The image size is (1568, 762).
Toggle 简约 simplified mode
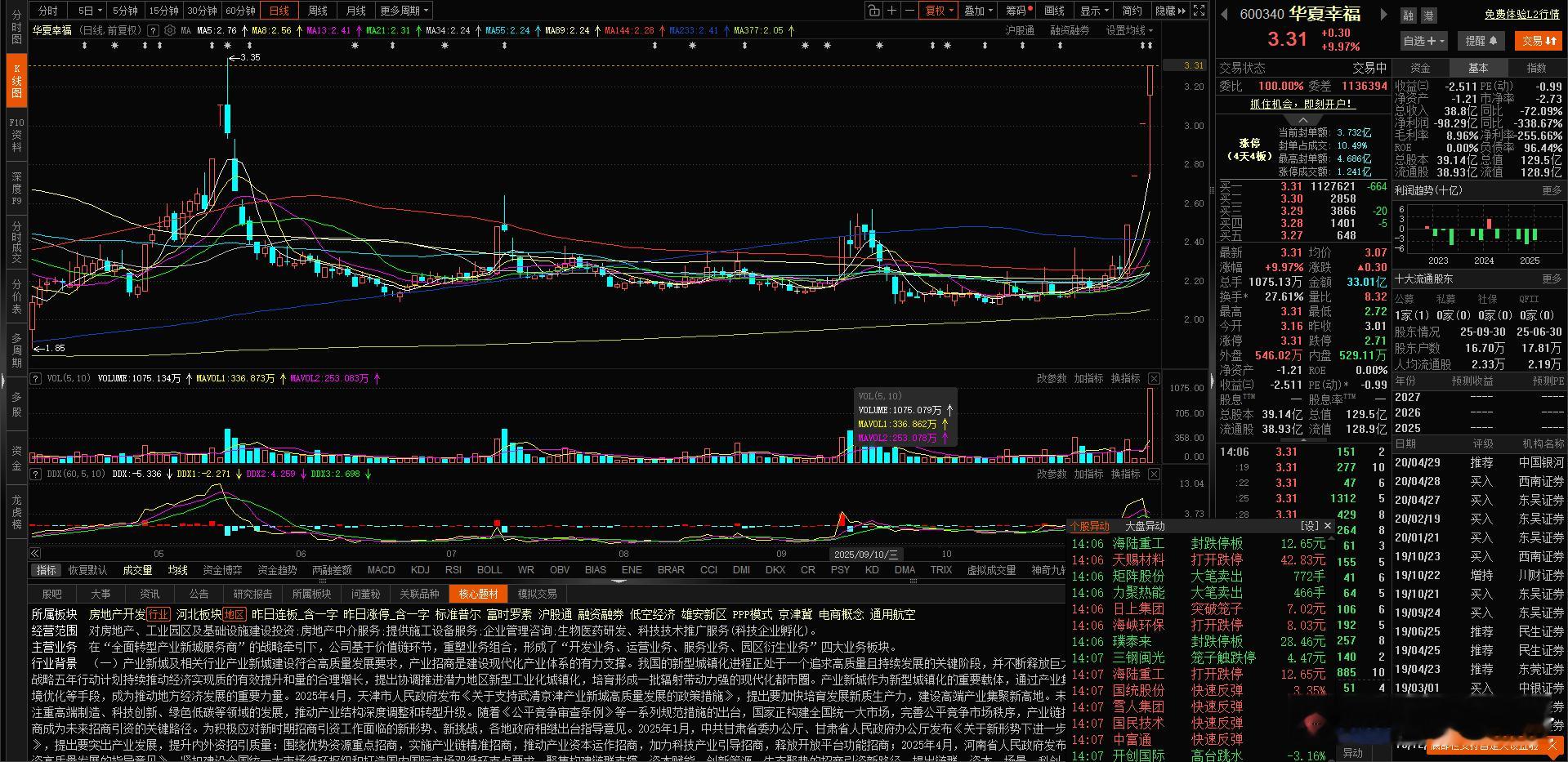(1132, 11)
